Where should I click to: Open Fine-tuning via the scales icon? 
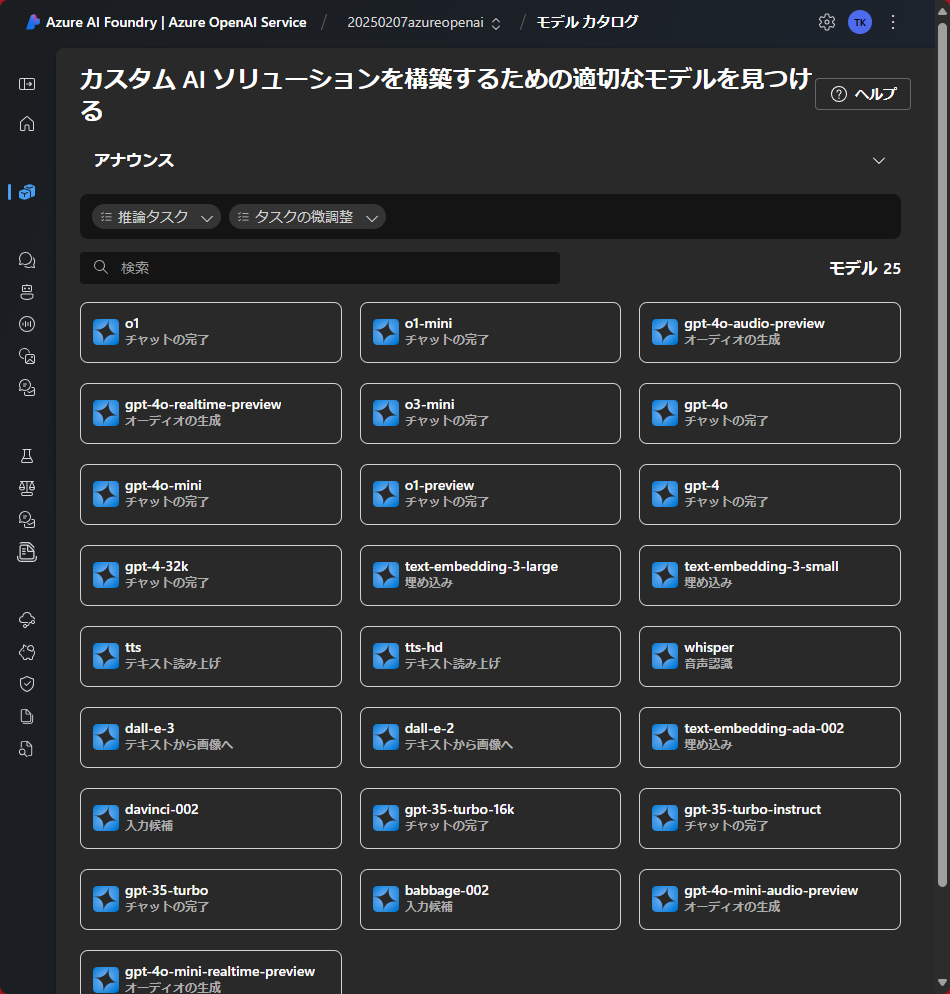pyautogui.click(x=26, y=487)
